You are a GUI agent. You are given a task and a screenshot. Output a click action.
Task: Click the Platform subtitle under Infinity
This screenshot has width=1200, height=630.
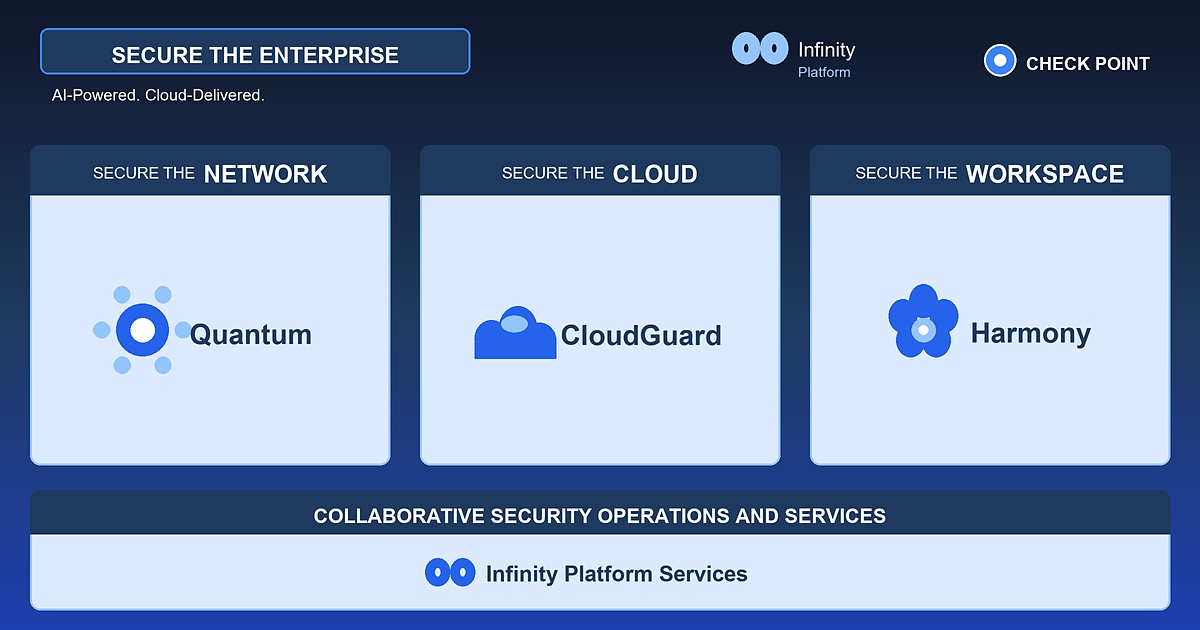(824, 72)
